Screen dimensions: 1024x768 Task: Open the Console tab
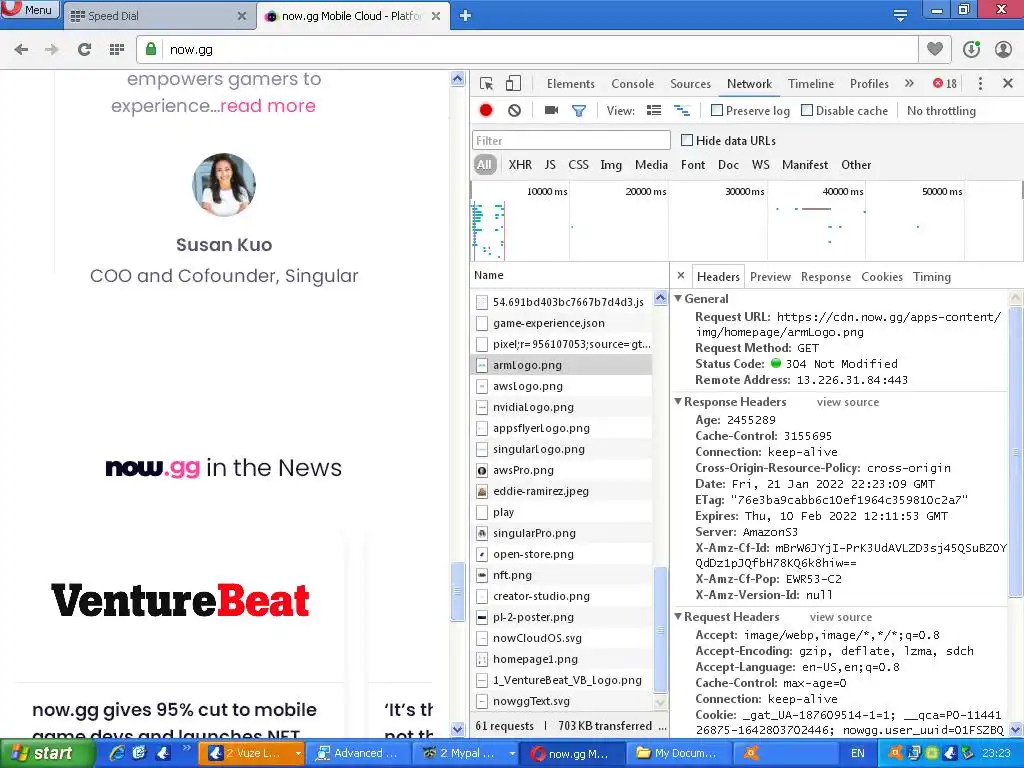tap(632, 84)
